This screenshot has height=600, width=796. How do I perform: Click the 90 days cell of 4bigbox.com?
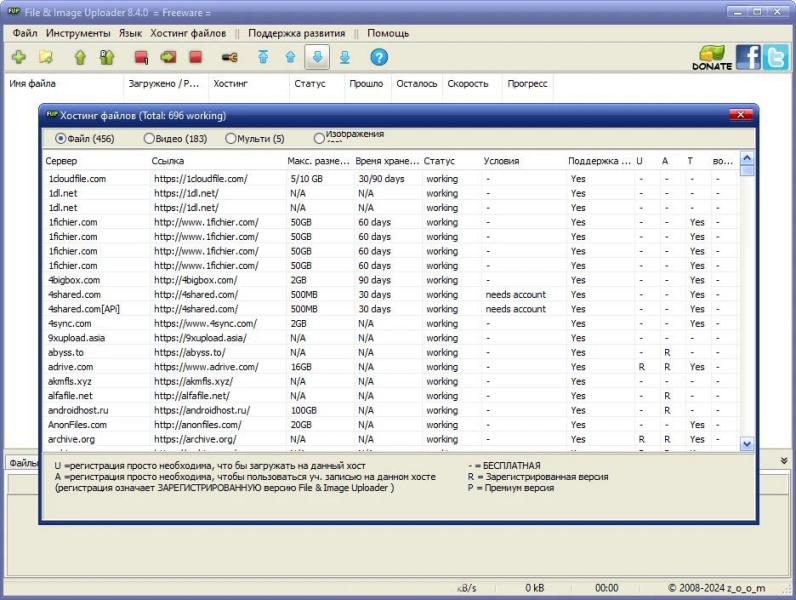point(374,280)
